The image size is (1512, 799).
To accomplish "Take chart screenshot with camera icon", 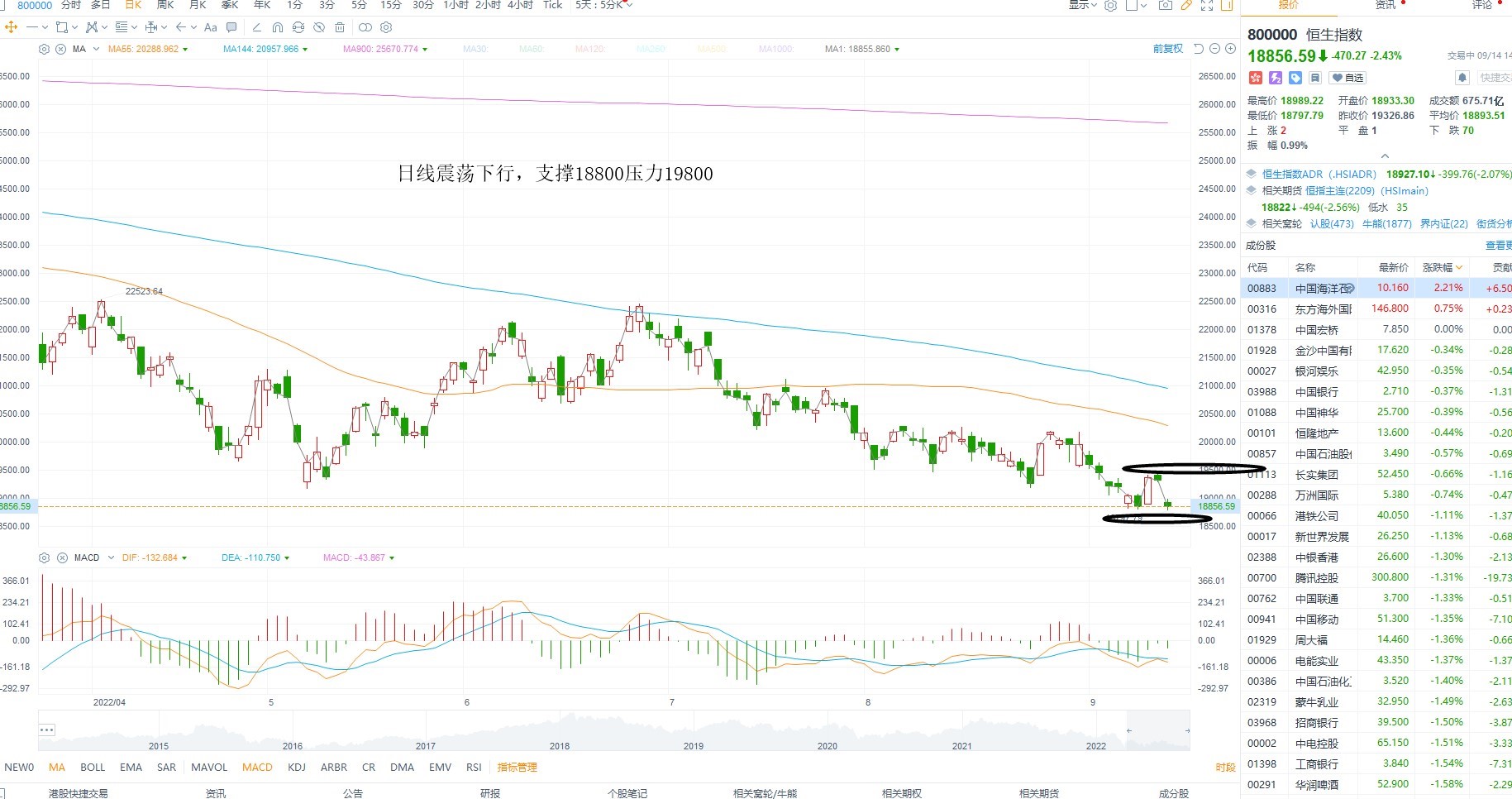I will (x=1166, y=5).
